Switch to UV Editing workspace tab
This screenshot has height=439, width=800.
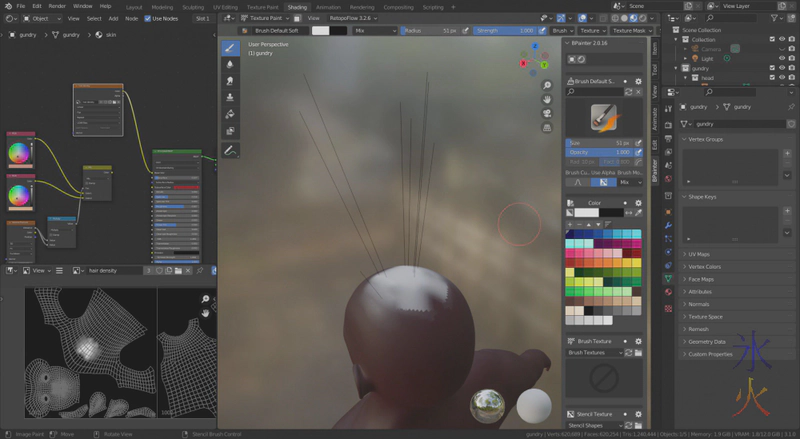[225, 7]
